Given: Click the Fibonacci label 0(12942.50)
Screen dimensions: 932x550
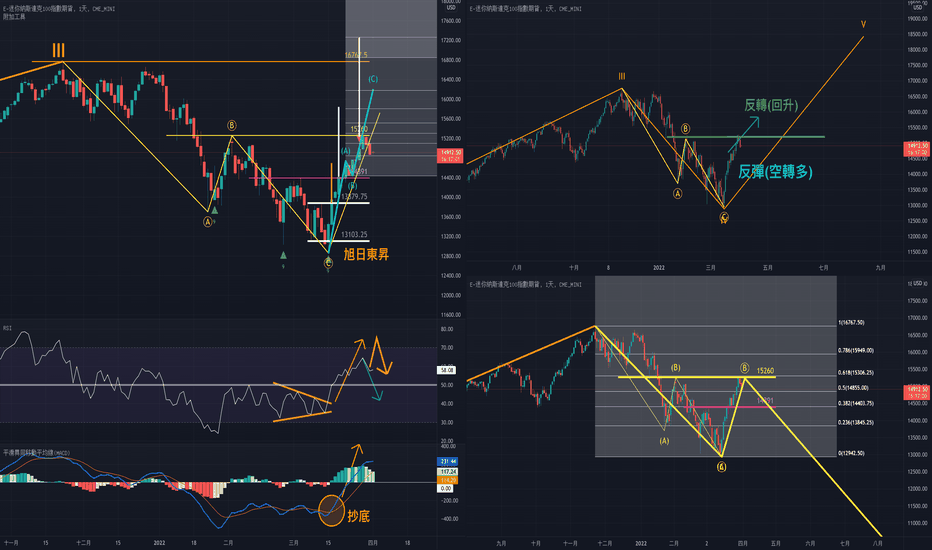Looking at the screenshot, I should click(851, 454).
